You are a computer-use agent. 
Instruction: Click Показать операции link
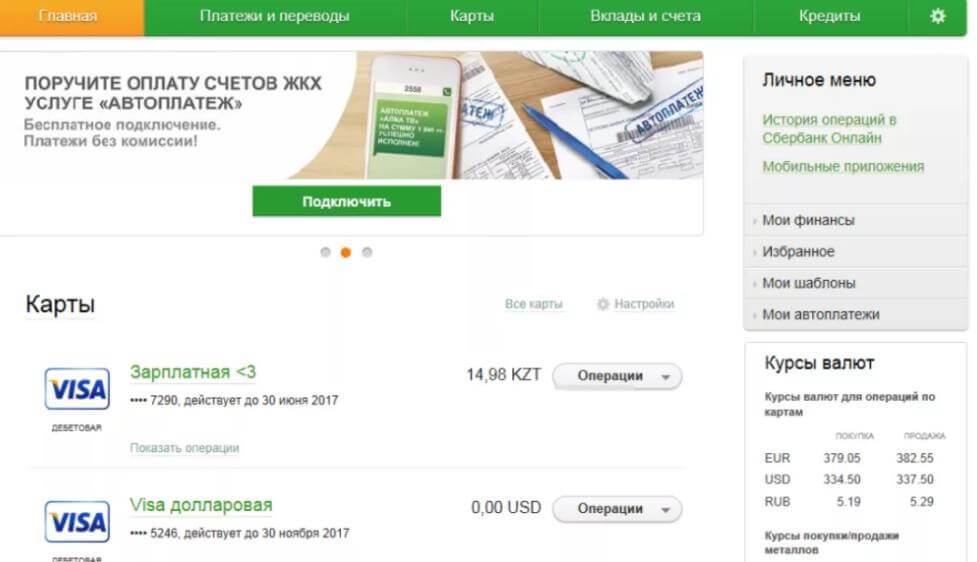click(x=184, y=448)
